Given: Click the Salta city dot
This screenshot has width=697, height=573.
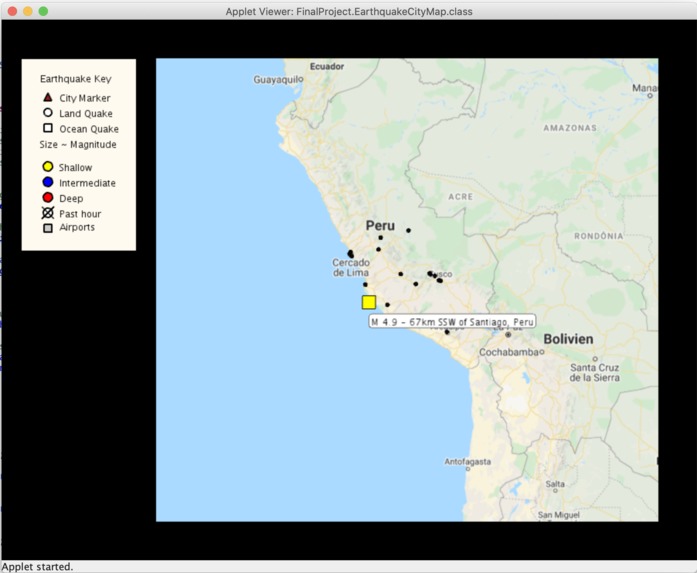Looking at the screenshot, I should (555, 491).
